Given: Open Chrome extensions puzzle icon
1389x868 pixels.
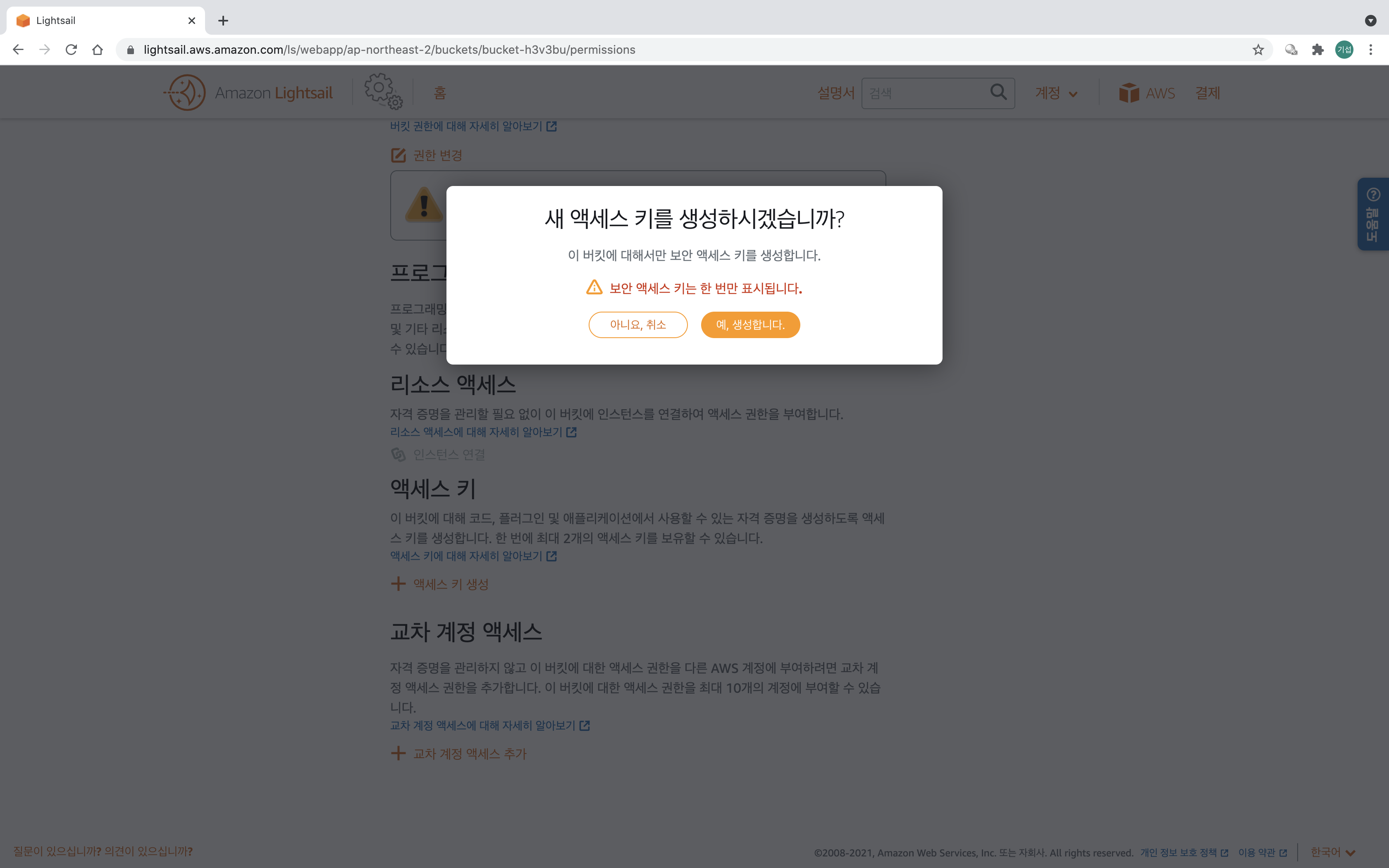Looking at the screenshot, I should (1317, 50).
